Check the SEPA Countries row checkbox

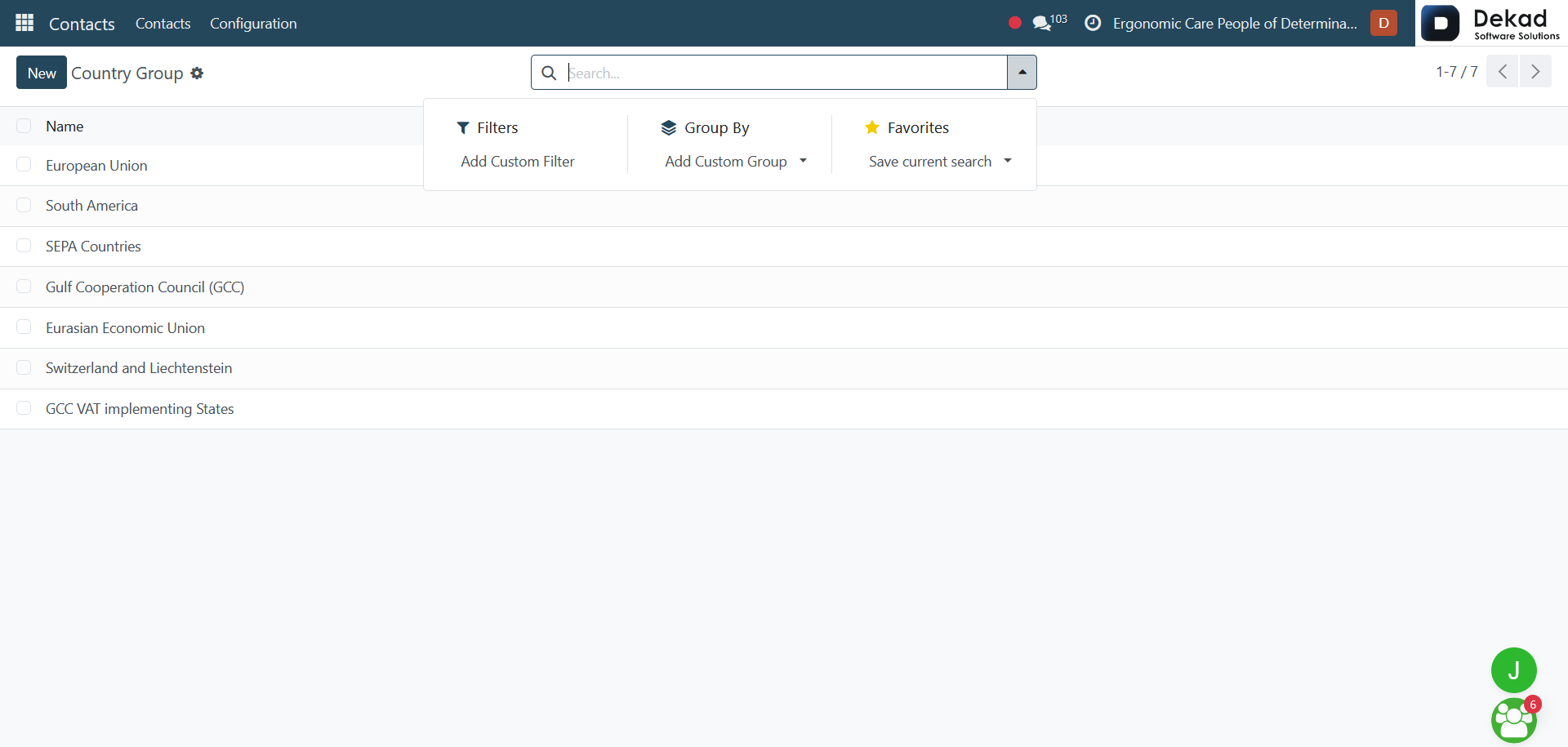pos(24,246)
